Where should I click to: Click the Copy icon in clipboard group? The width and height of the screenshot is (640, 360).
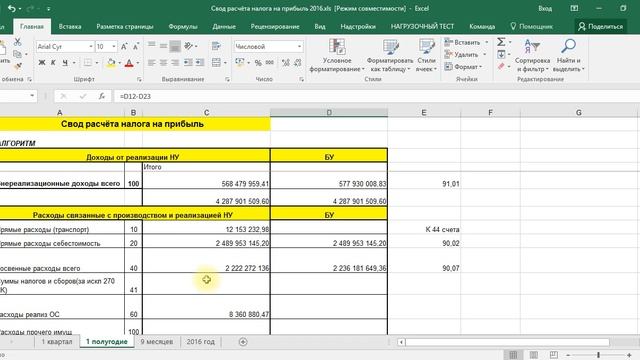[17, 53]
